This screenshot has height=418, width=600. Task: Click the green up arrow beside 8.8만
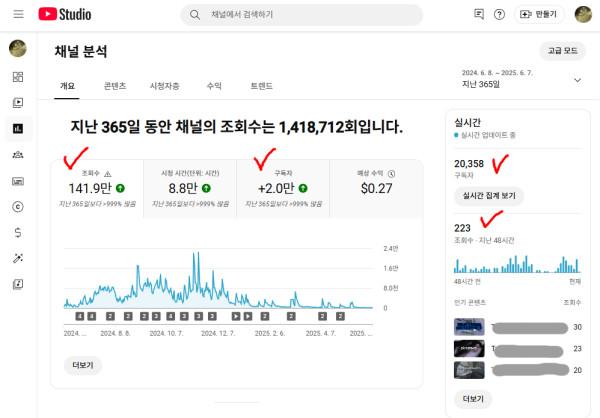206,188
